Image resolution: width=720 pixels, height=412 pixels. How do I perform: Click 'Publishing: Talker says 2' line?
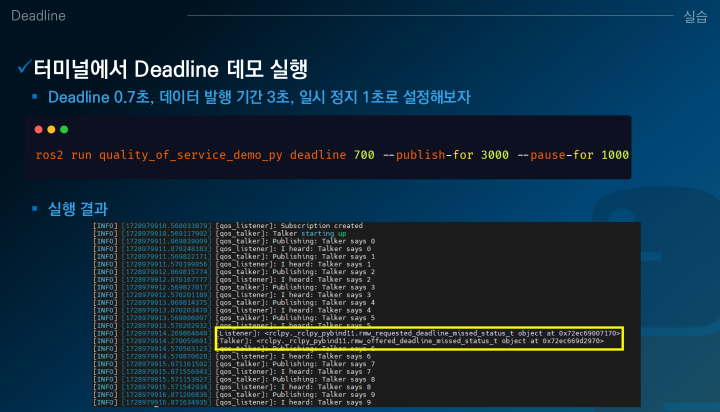point(234,272)
